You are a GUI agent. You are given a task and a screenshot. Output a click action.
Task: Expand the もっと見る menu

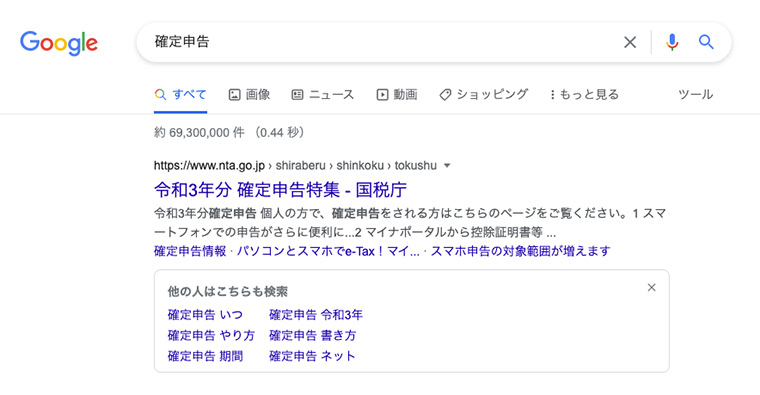(x=585, y=95)
